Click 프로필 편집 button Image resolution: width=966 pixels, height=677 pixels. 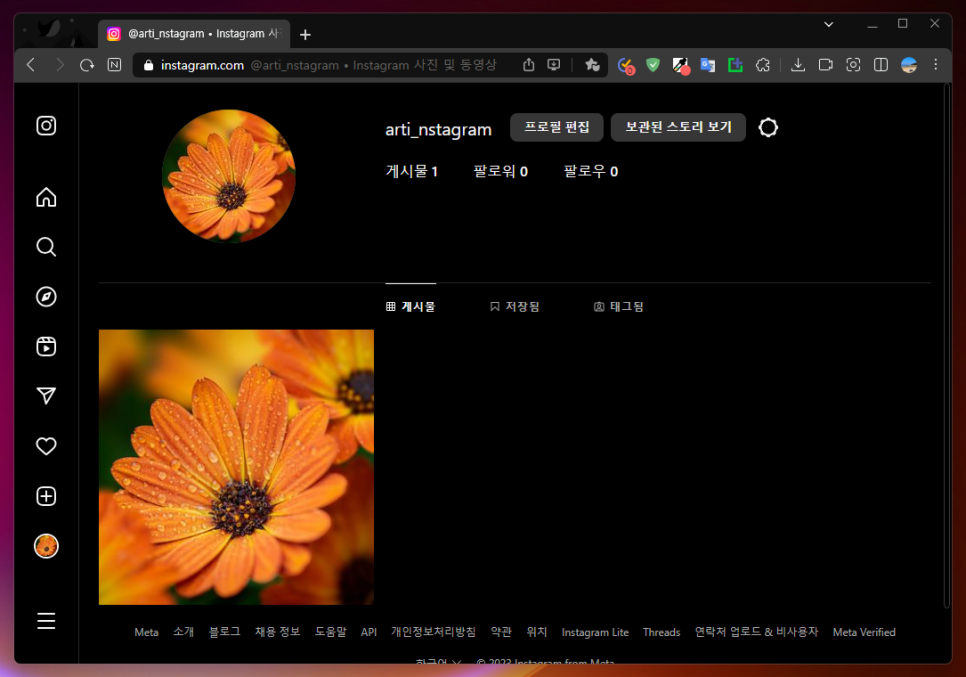[557, 127]
